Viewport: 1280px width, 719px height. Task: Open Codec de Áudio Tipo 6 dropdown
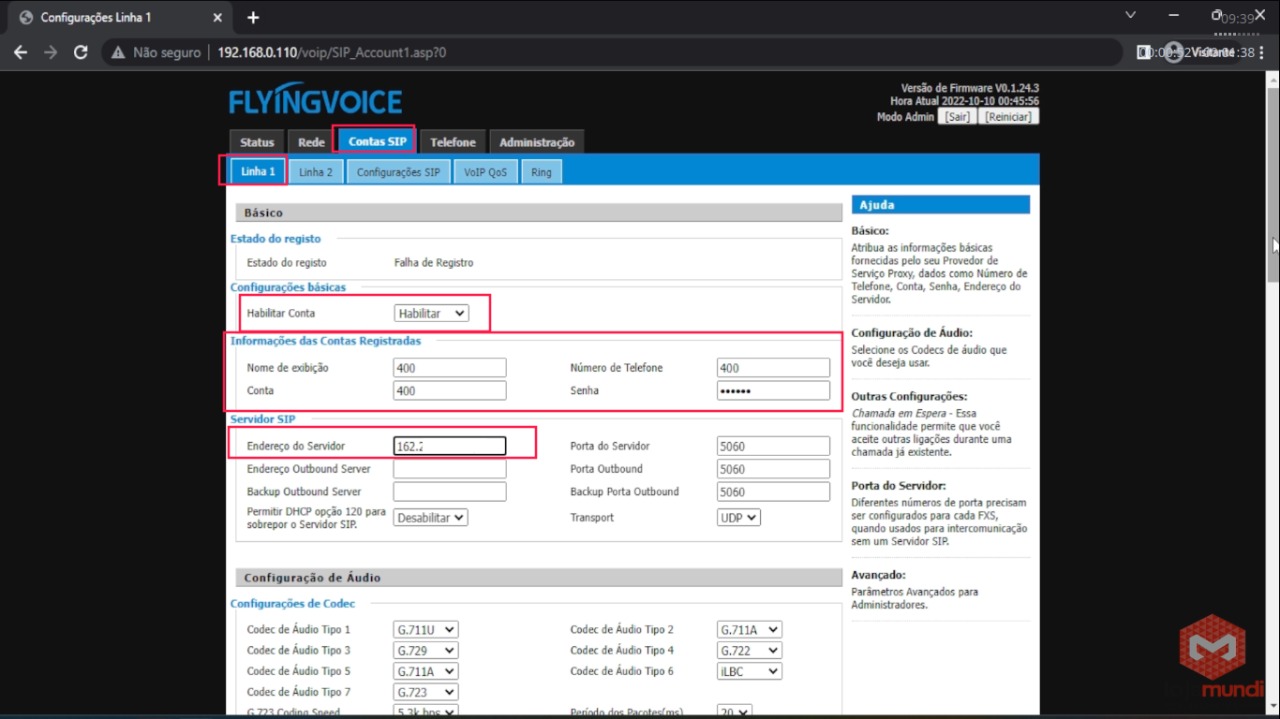750,672
